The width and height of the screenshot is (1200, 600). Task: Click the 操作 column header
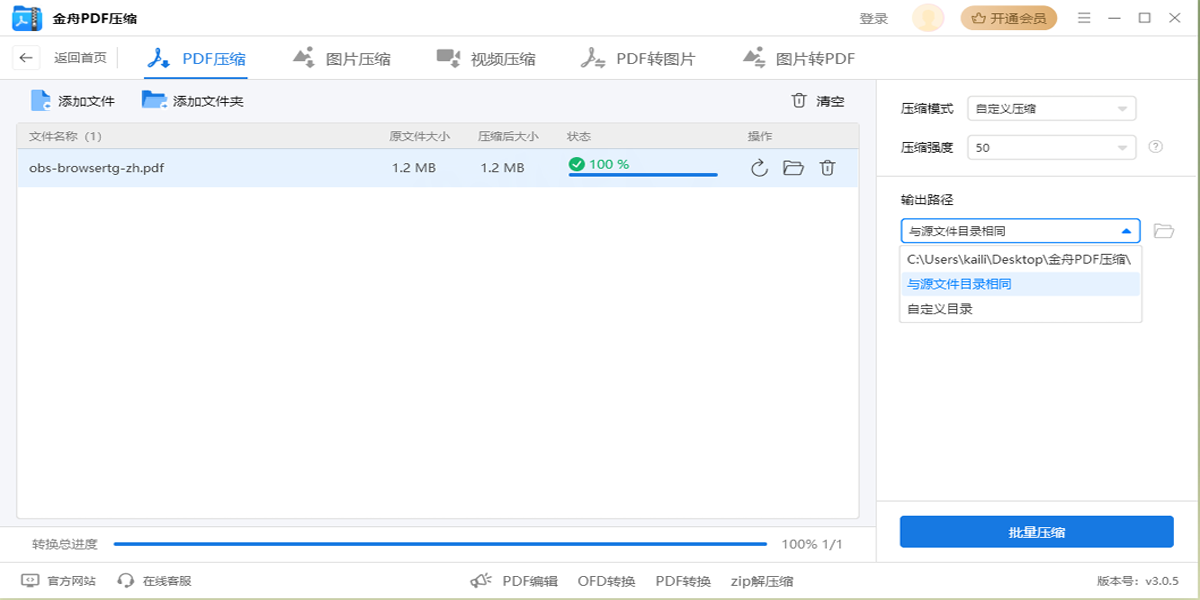[x=760, y=136]
